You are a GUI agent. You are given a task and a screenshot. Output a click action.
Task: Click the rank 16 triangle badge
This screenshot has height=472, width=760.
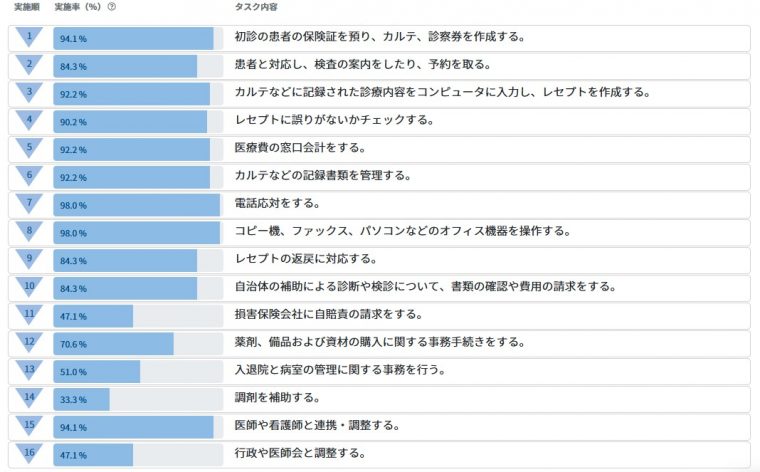[30, 453]
